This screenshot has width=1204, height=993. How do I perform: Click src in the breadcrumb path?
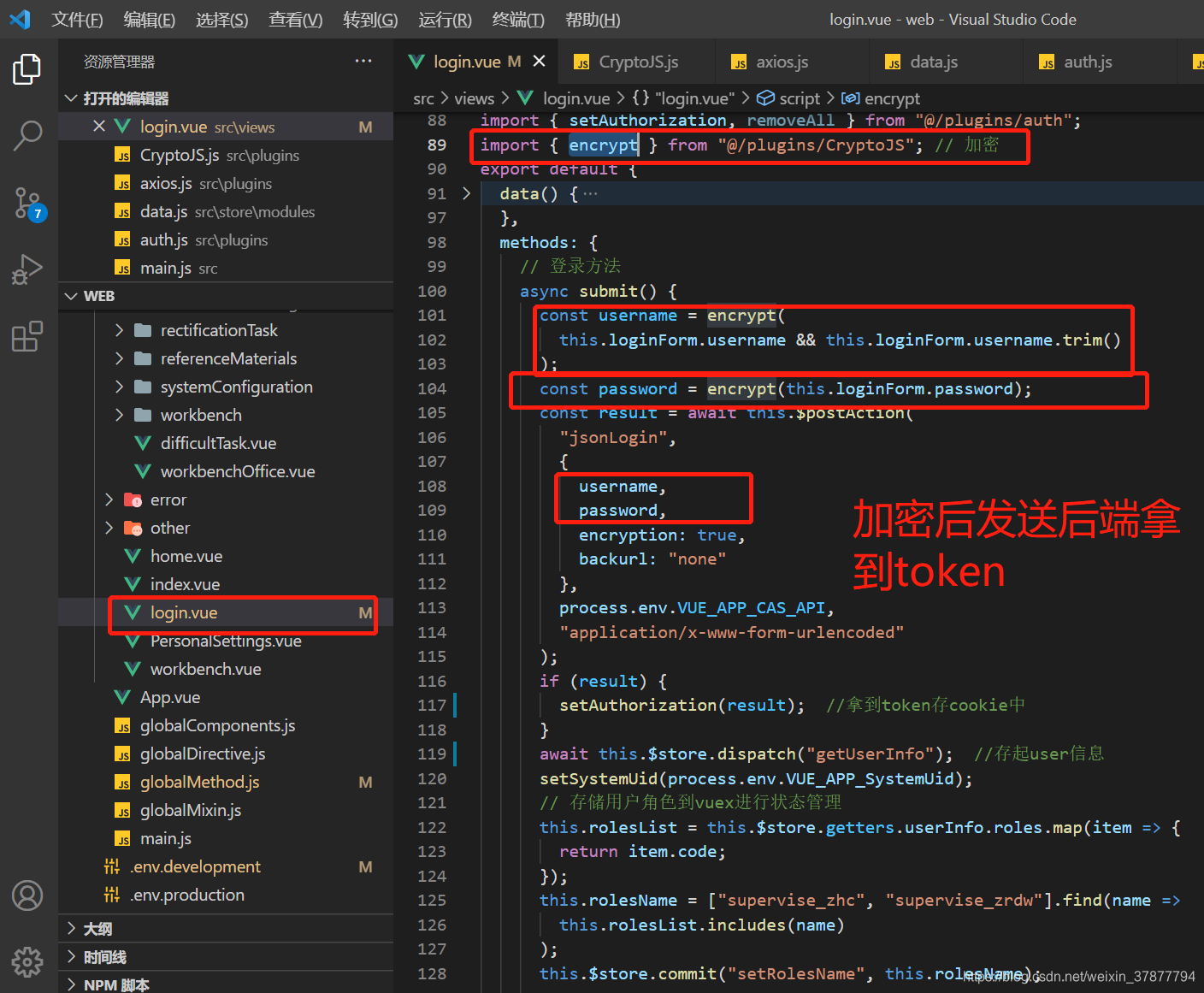(423, 98)
